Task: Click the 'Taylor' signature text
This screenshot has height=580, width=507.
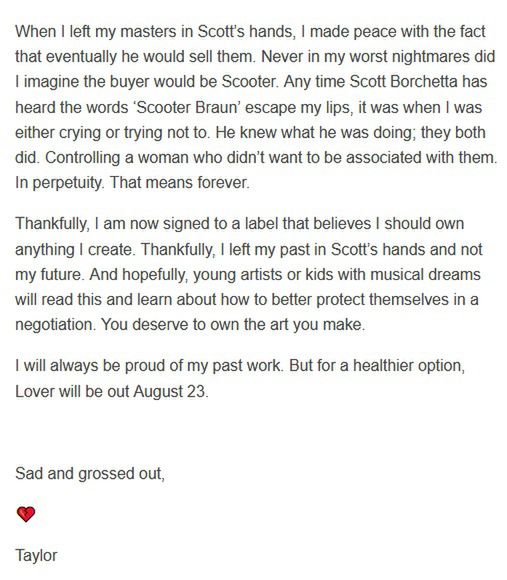Action: tap(36, 555)
